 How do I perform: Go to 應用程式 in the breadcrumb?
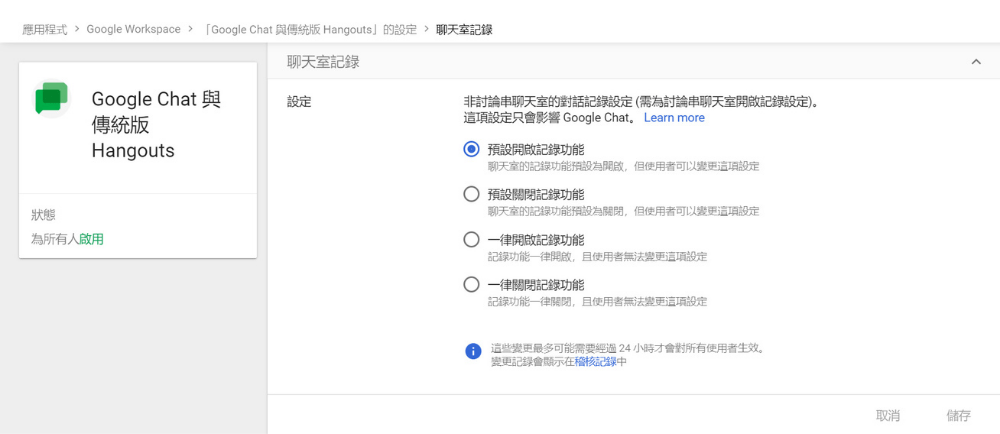click(x=45, y=29)
